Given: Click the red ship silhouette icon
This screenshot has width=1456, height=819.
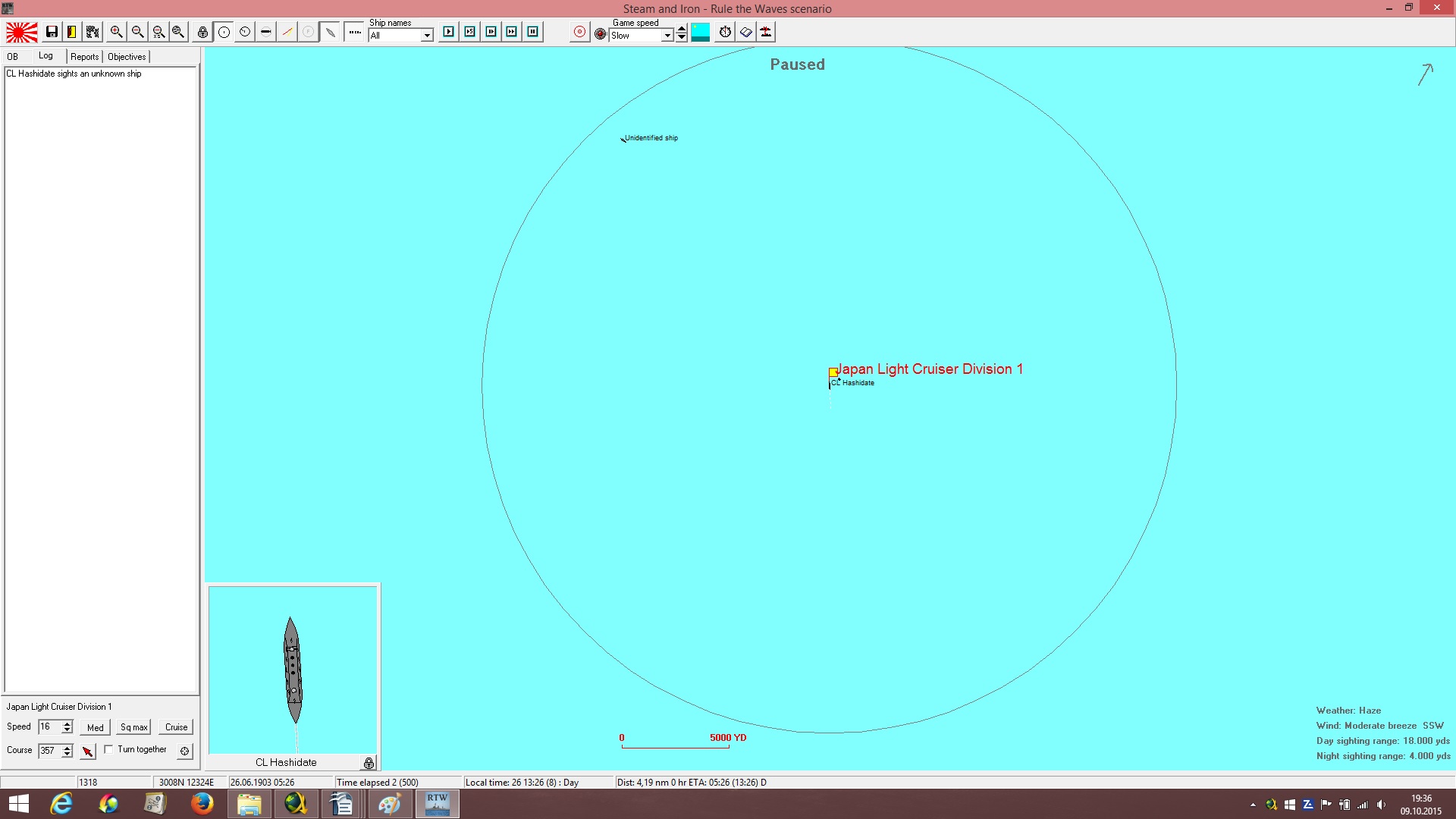Looking at the screenshot, I should tap(766, 32).
